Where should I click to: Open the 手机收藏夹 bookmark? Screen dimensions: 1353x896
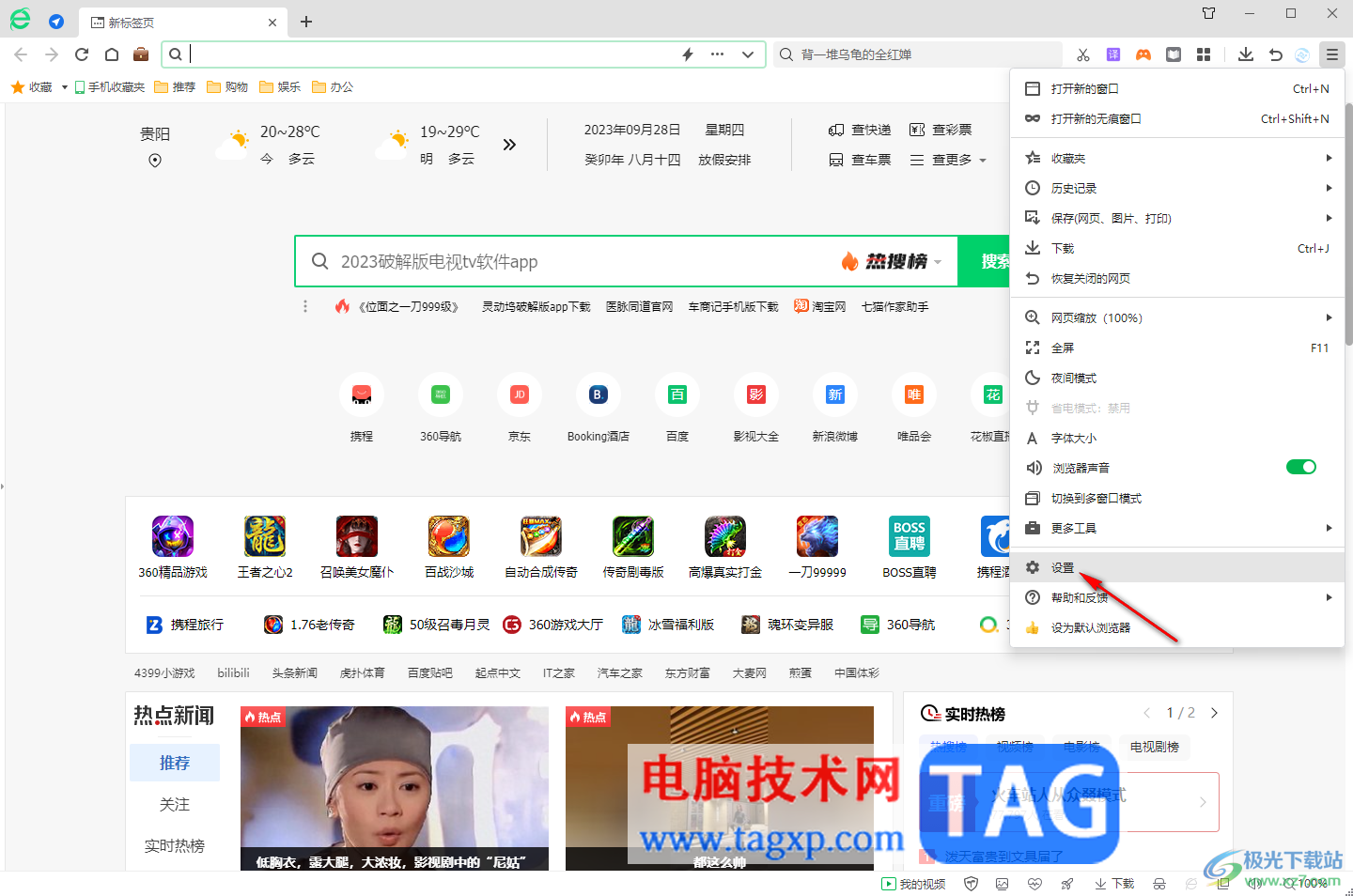pyautogui.click(x=110, y=87)
